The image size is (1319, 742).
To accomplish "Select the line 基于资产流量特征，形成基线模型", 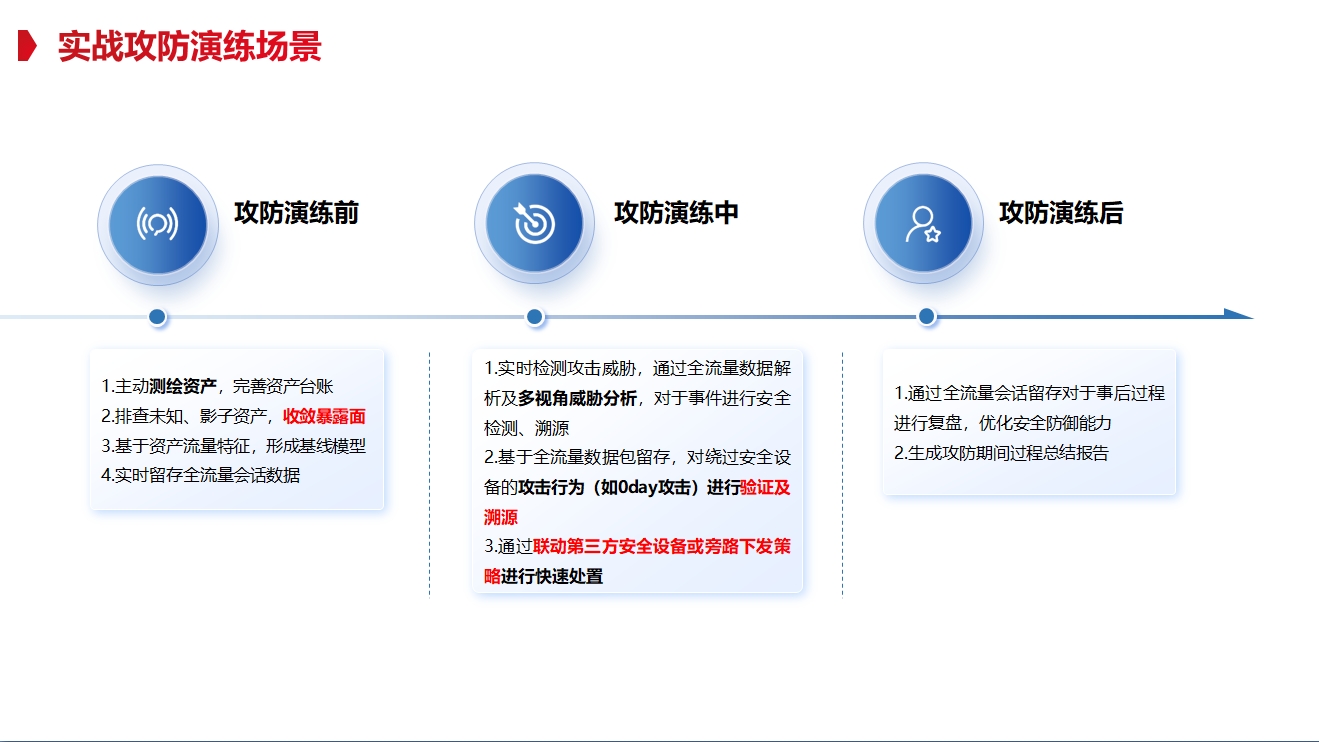I will [x=233, y=446].
